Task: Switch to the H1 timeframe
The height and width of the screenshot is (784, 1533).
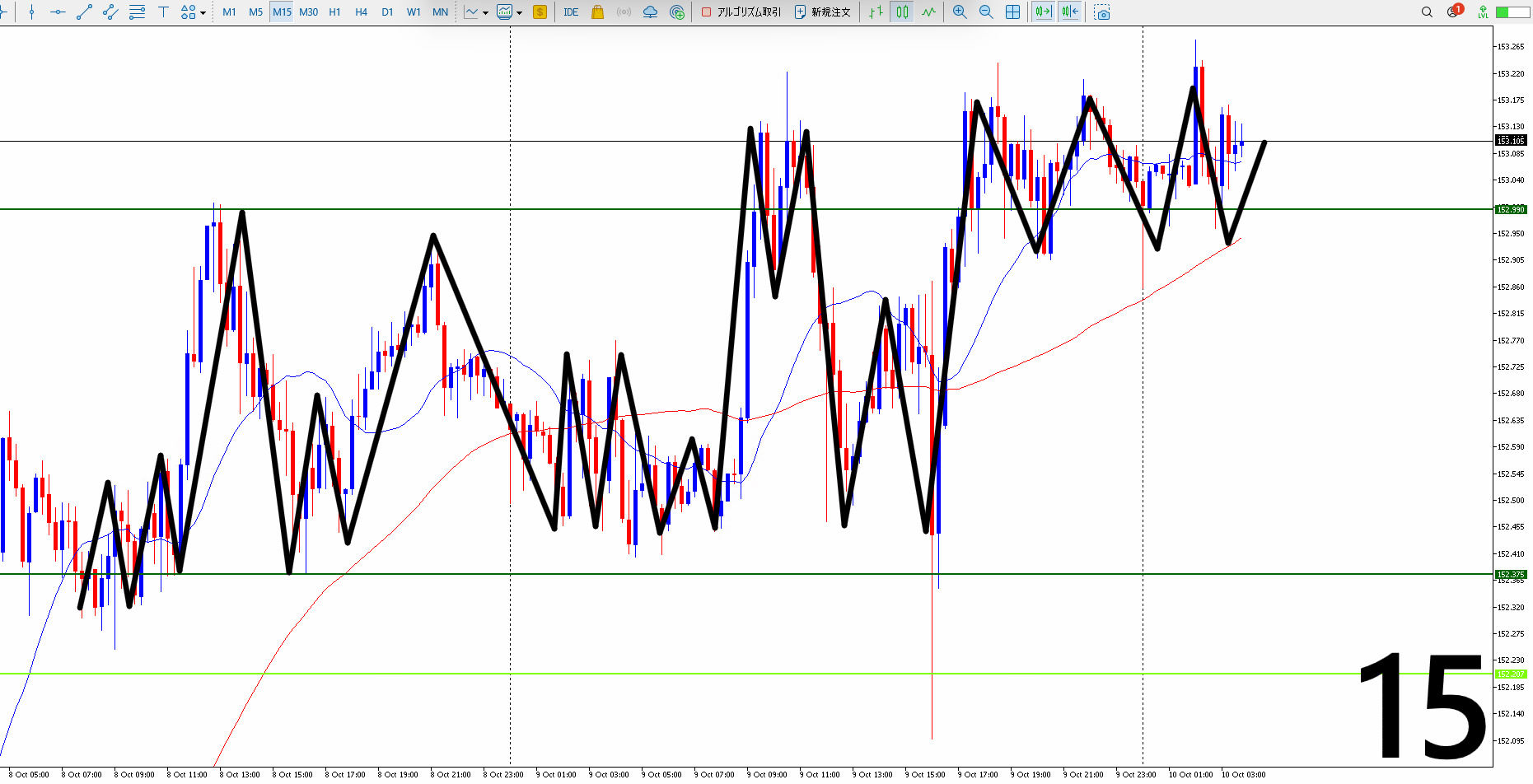Action: click(334, 12)
